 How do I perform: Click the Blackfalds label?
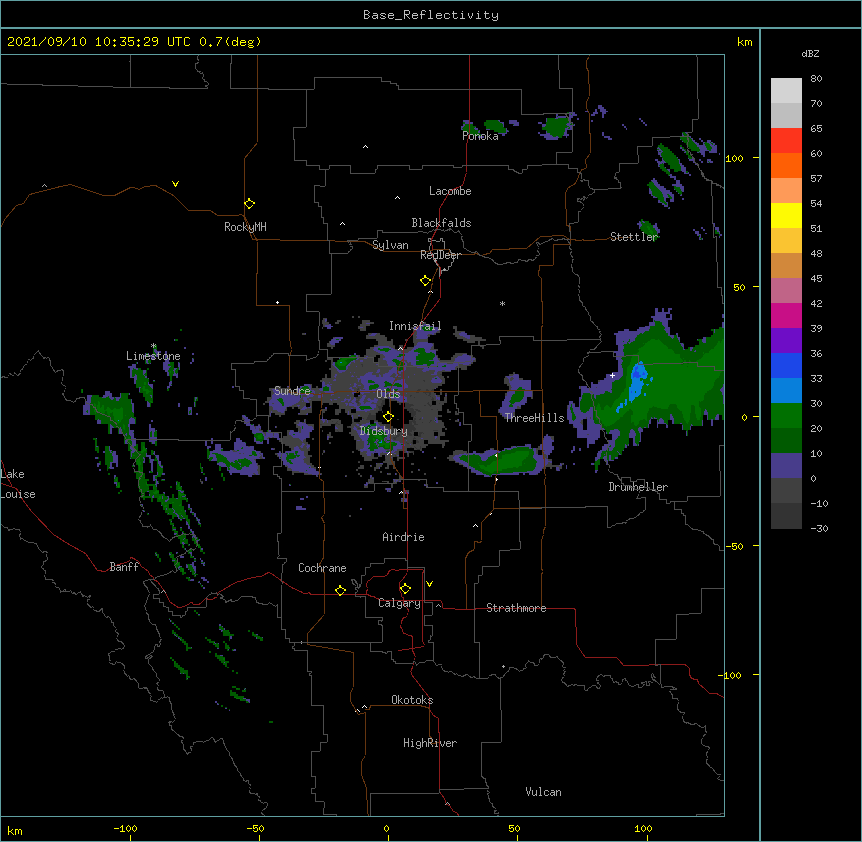[441, 223]
